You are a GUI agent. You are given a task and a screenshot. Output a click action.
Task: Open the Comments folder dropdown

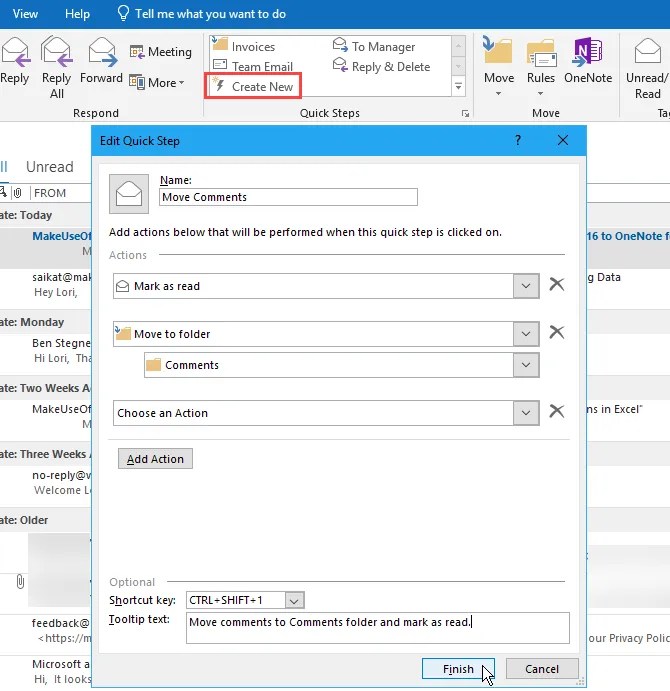coord(526,365)
